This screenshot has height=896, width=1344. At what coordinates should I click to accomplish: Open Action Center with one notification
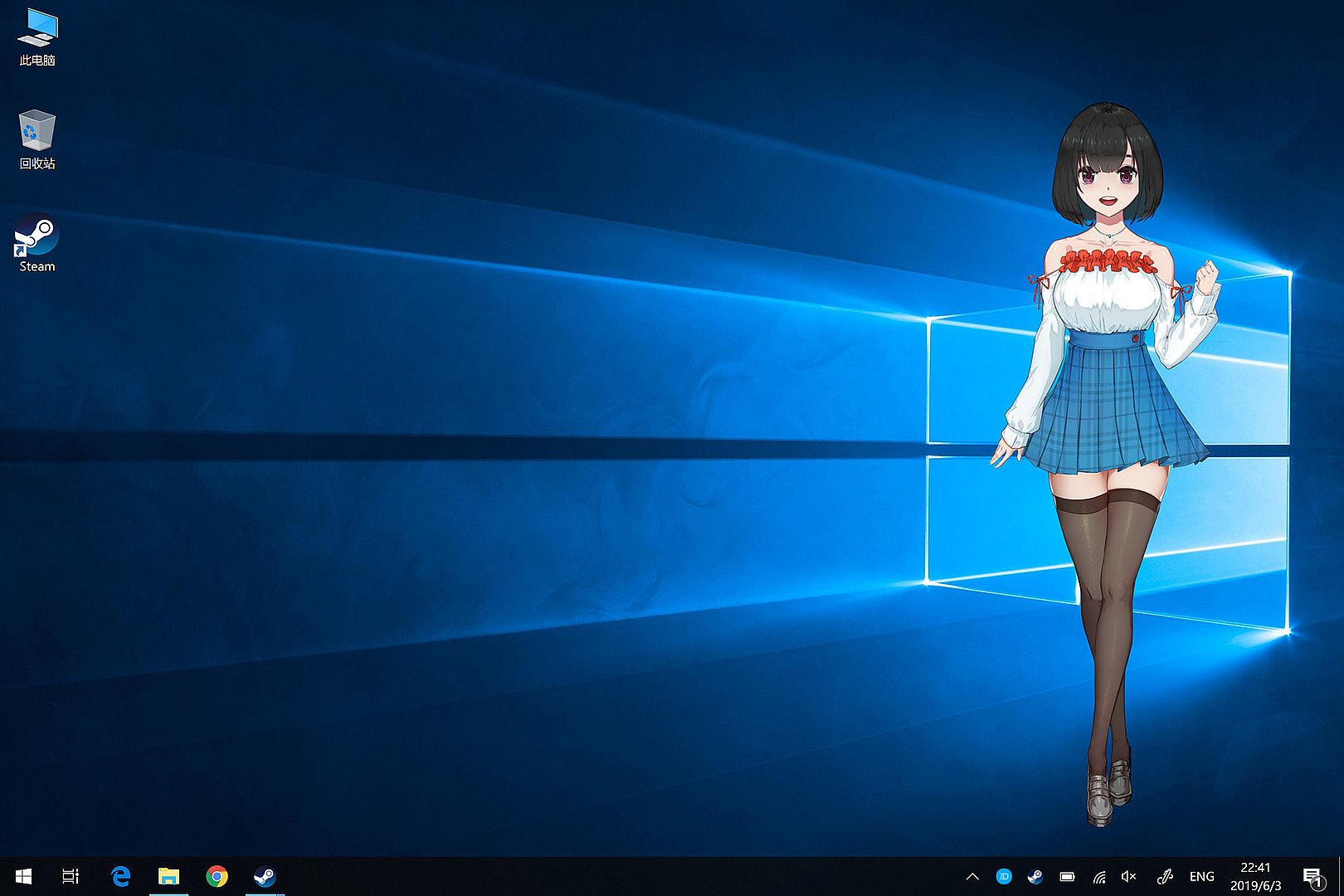click(x=1312, y=876)
